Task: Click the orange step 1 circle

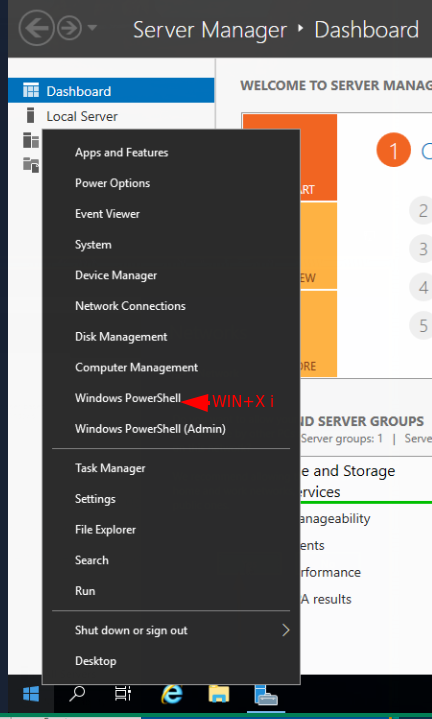Action: point(393,150)
